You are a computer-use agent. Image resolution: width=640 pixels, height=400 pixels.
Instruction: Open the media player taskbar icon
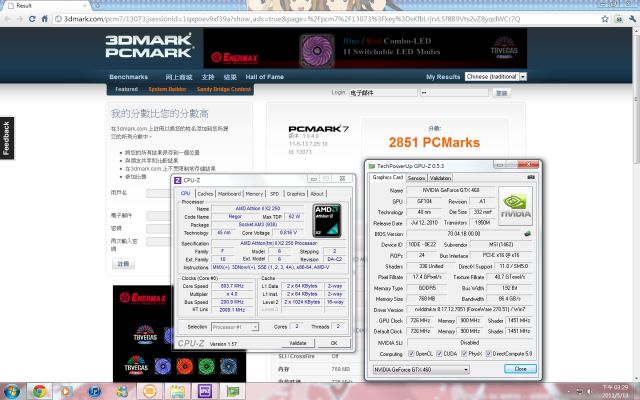[66, 391]
